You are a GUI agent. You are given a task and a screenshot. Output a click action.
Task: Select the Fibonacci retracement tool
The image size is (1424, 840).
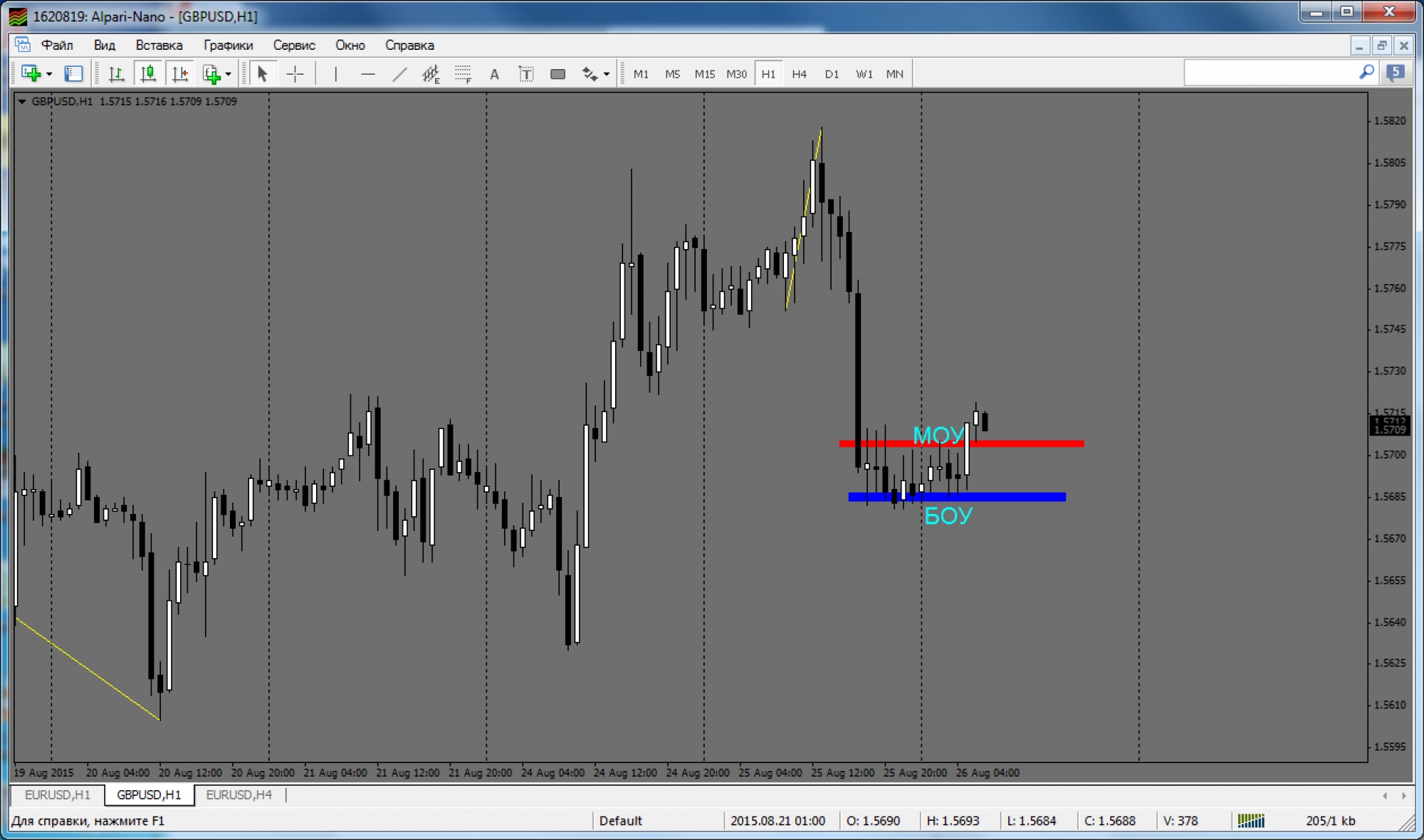point(464,74)
